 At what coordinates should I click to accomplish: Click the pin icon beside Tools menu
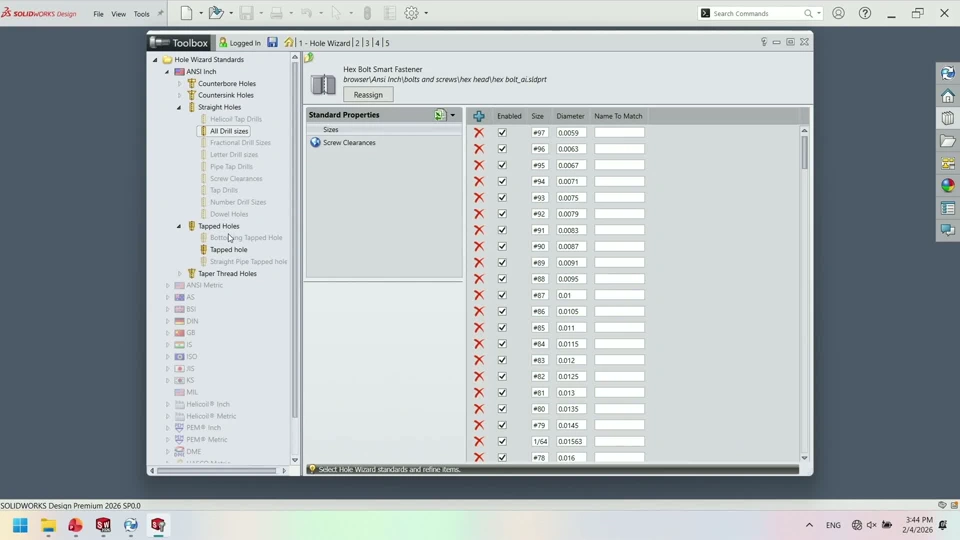click(x=160, y=13)
